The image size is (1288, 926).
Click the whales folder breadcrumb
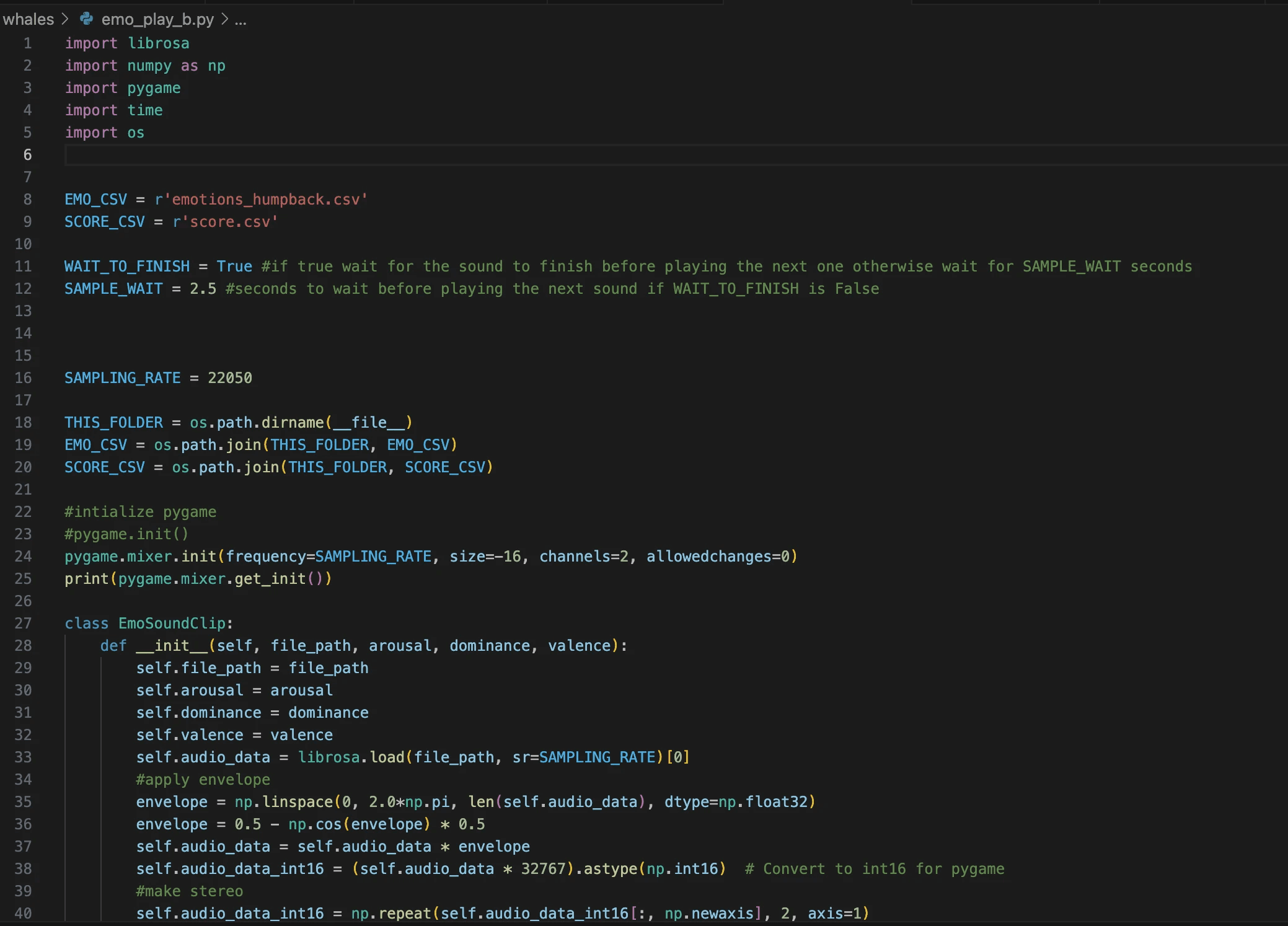coord(29,19)
